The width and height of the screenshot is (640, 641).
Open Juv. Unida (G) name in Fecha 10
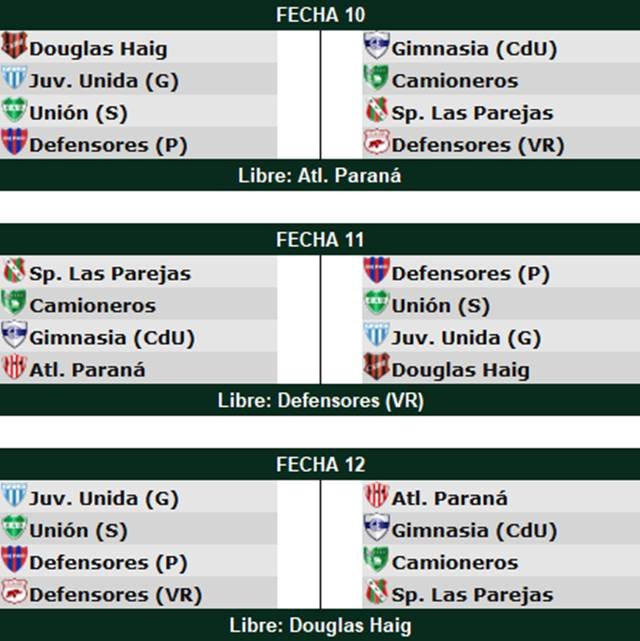point(104,81)
